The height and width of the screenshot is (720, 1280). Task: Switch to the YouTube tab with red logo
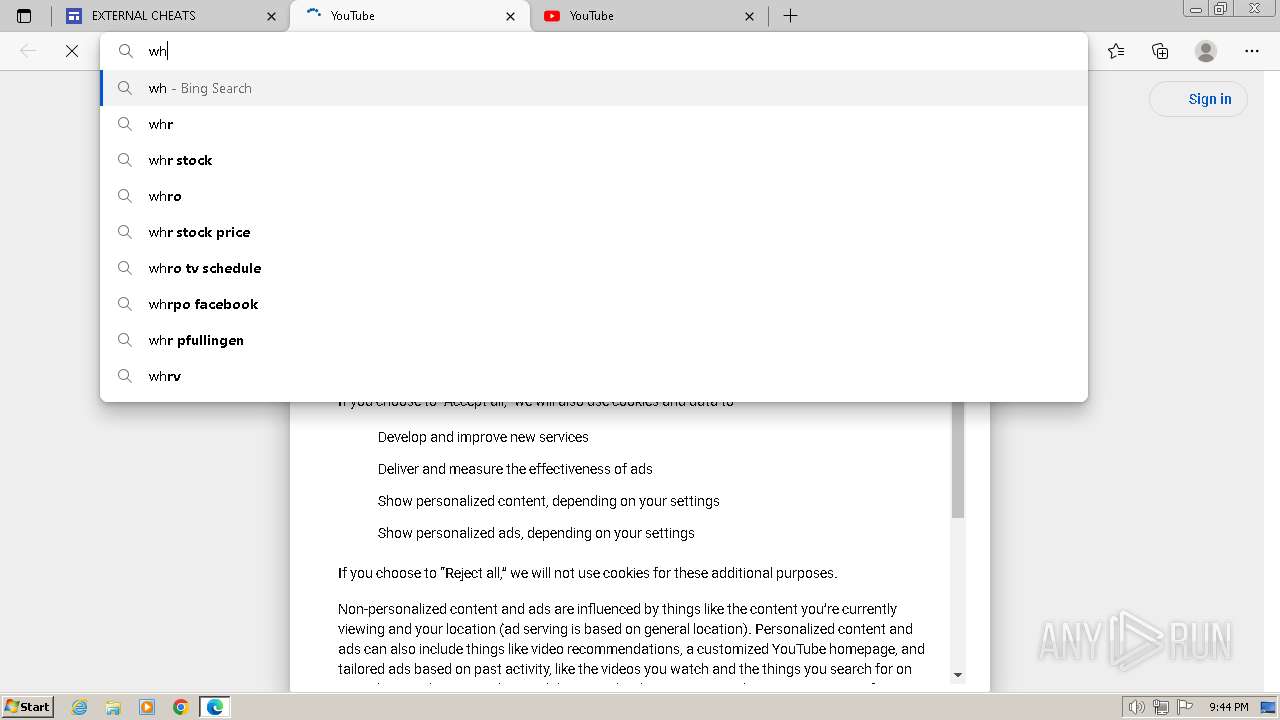point(649,16)
